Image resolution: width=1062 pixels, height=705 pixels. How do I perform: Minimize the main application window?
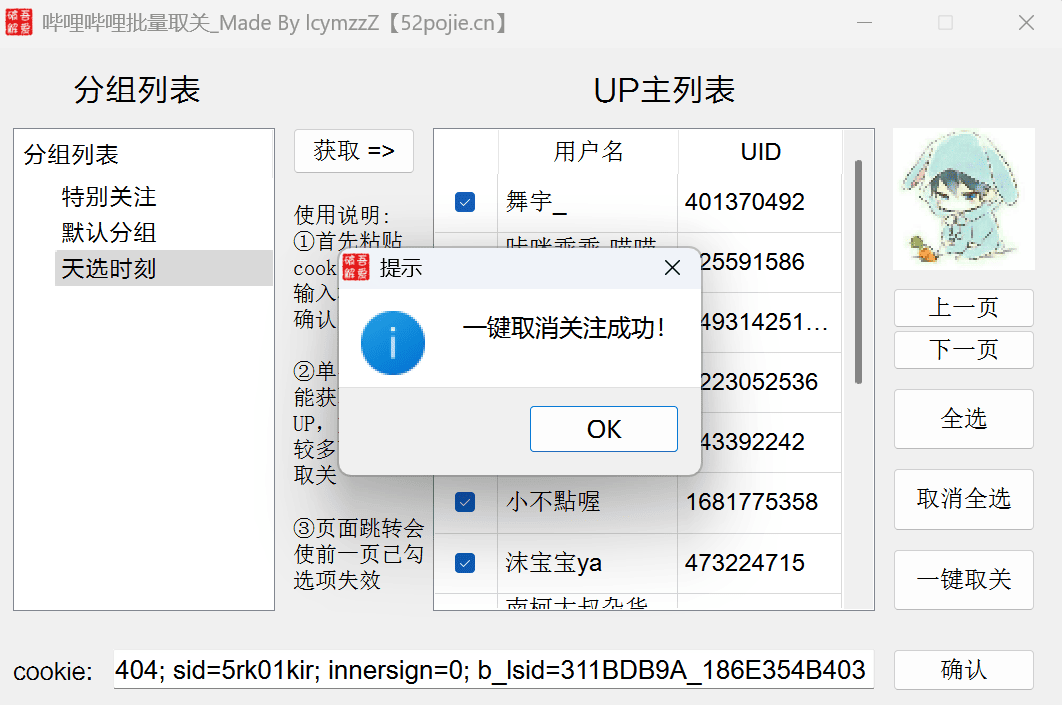(864, 22)
